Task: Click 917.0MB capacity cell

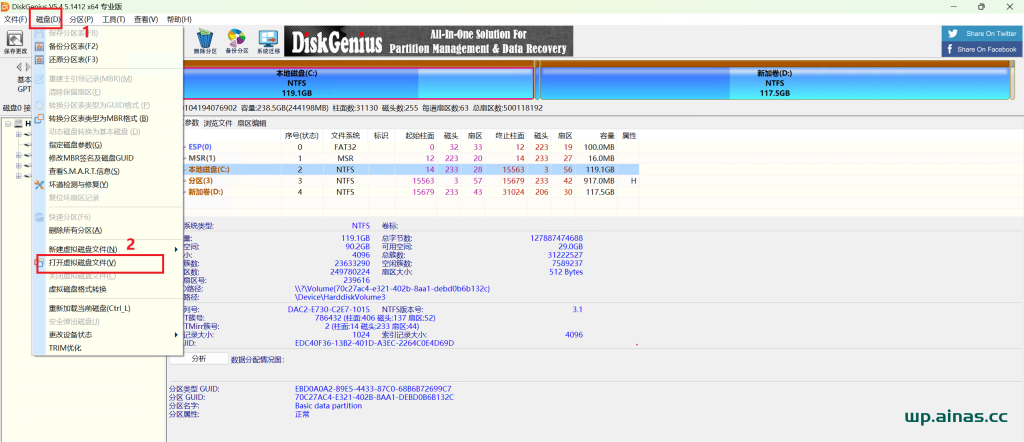Action: (x=600, y=180)
